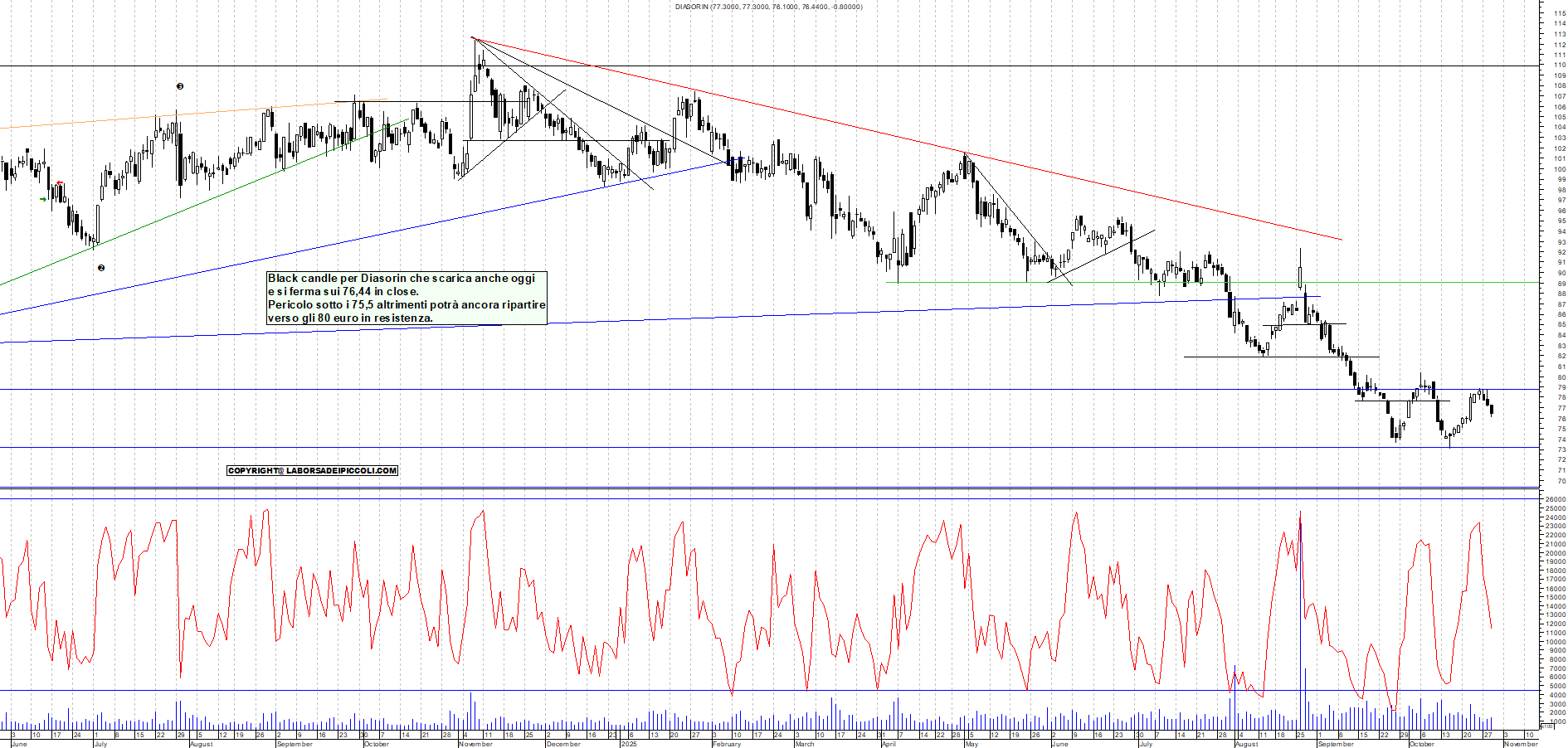Click the x100 volume multiplier box
Screen dimensions: 1568x748
[1546, 726]
